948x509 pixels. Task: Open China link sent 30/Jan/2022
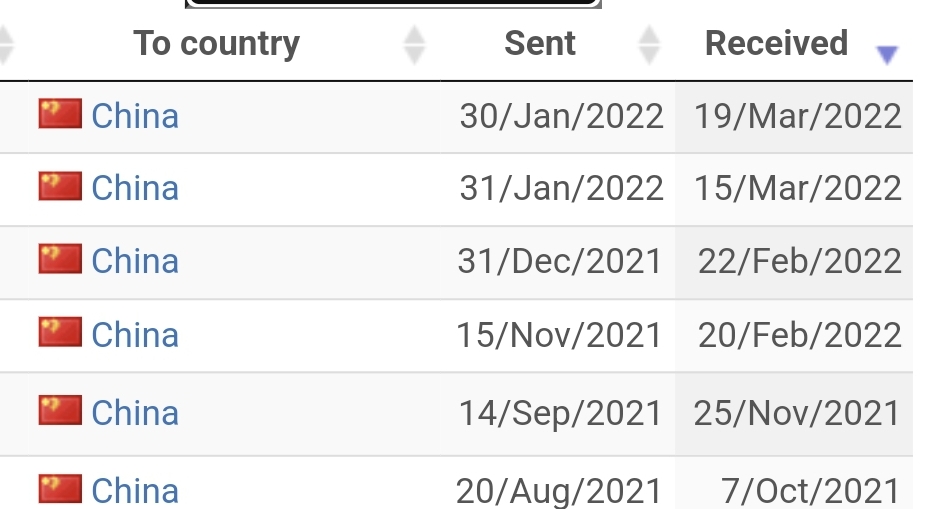135,115
